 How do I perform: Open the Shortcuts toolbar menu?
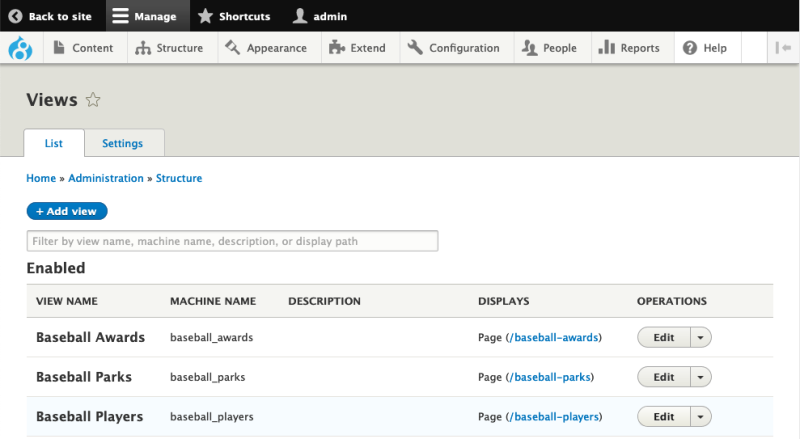pyautogui.click(x=235, y=16)
